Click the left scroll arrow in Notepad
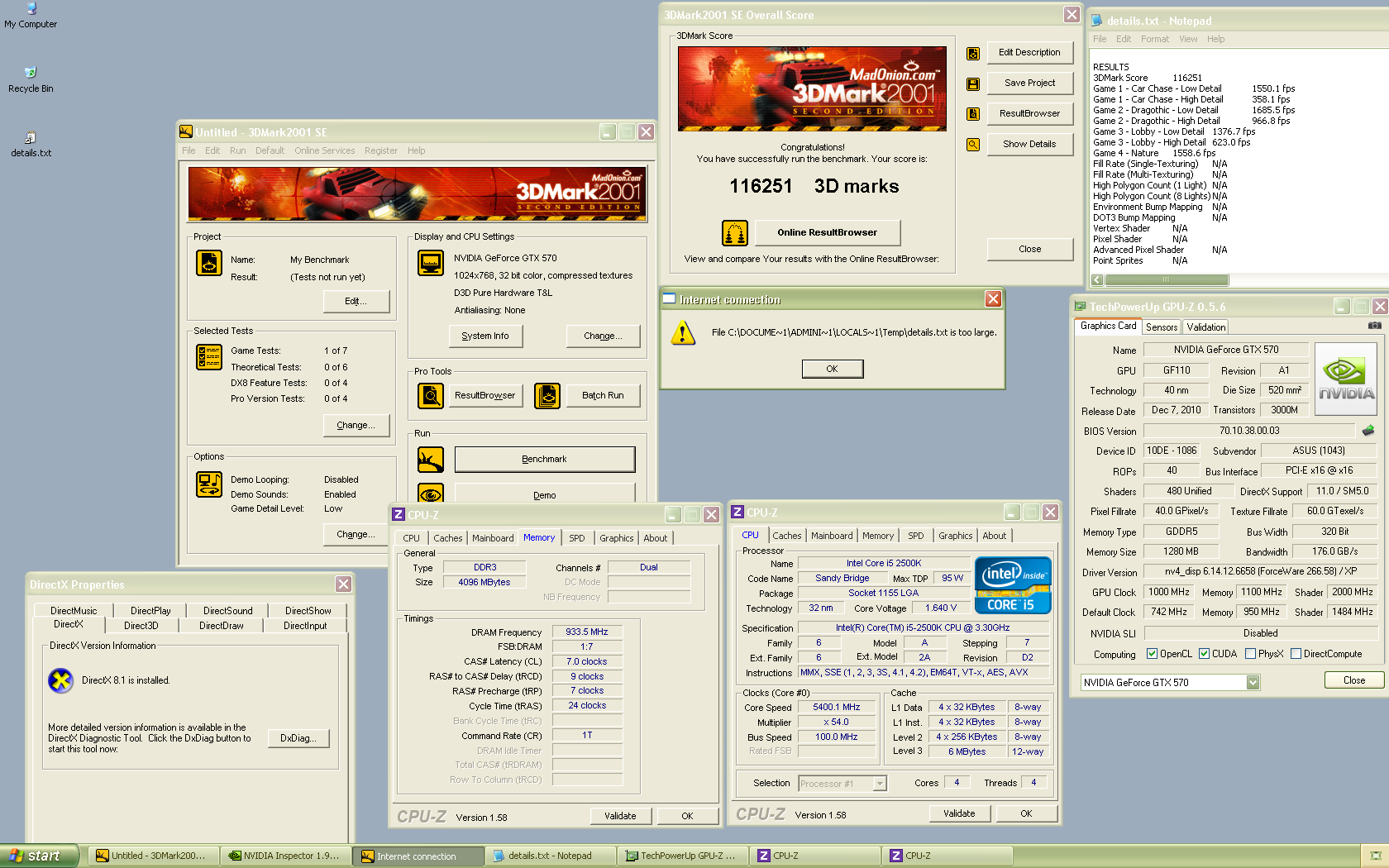The height and width of the screenshot is (868, 1389). [1097, 280]
